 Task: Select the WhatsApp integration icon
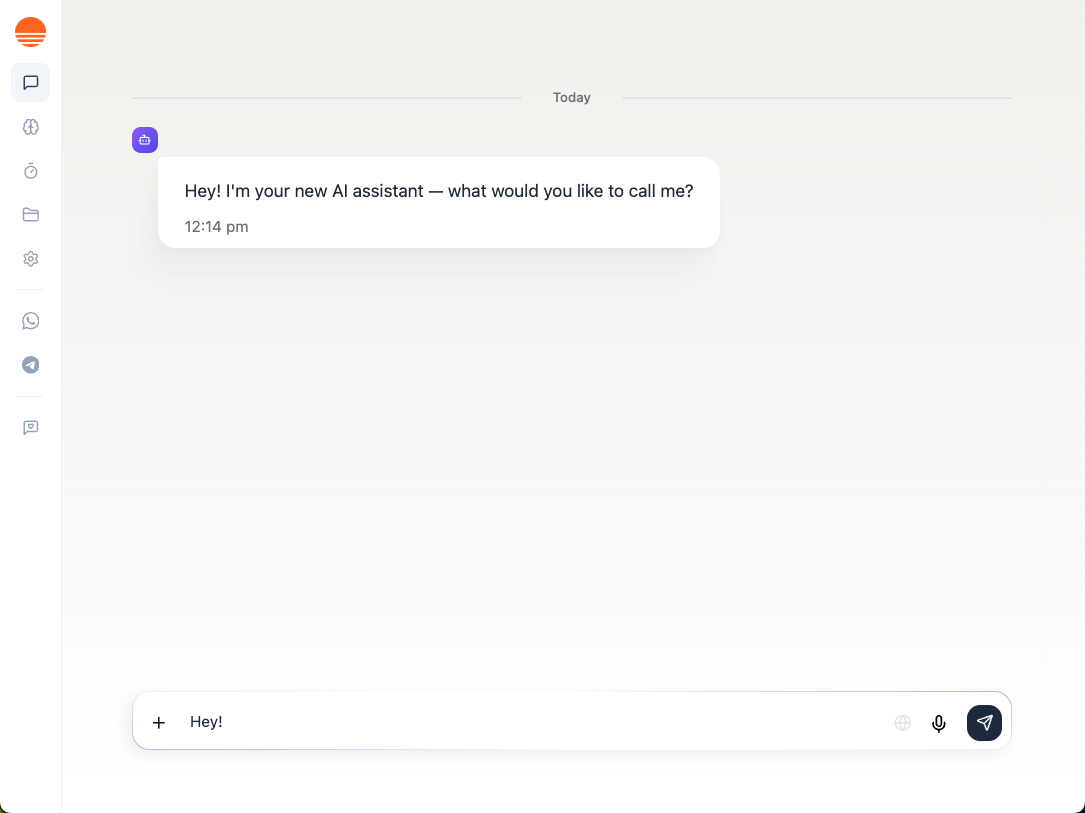pos(30,321)
